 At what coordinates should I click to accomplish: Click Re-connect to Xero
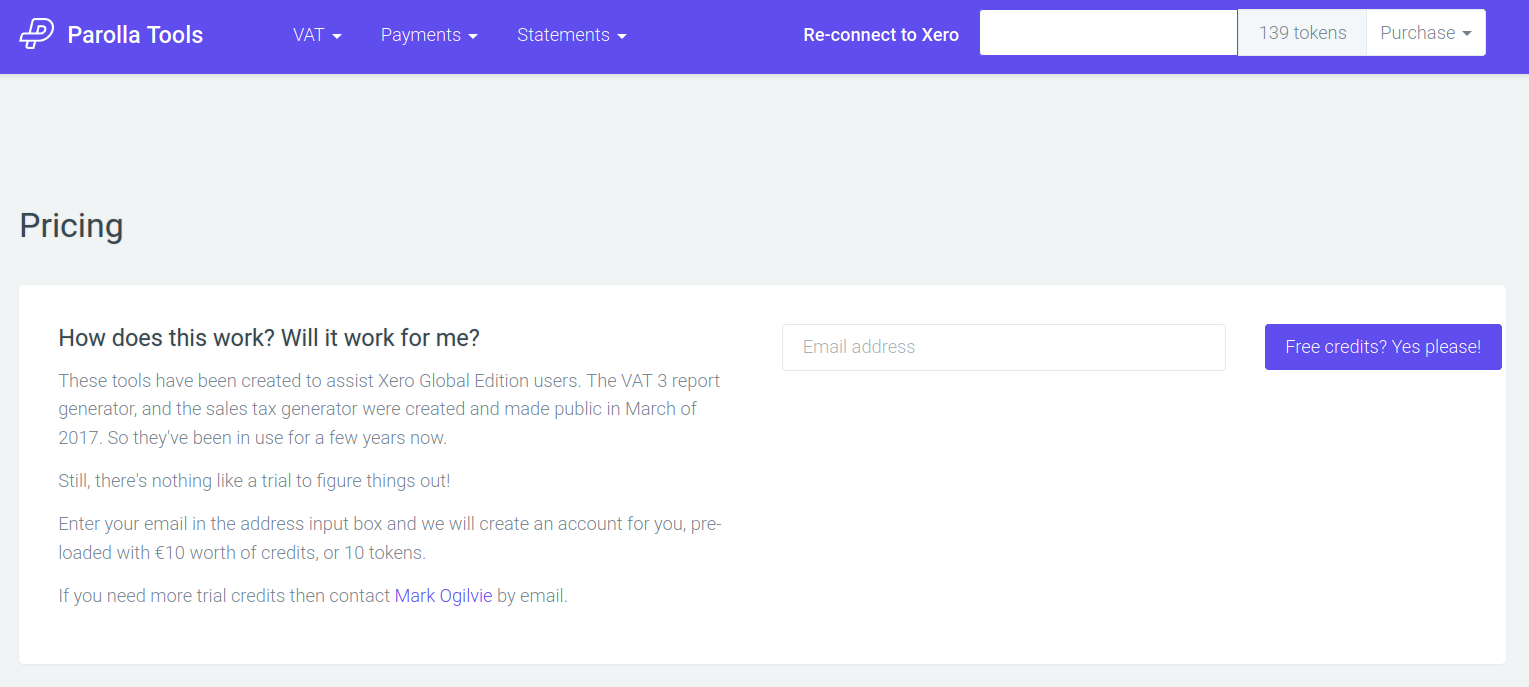[x=881, y=35]
